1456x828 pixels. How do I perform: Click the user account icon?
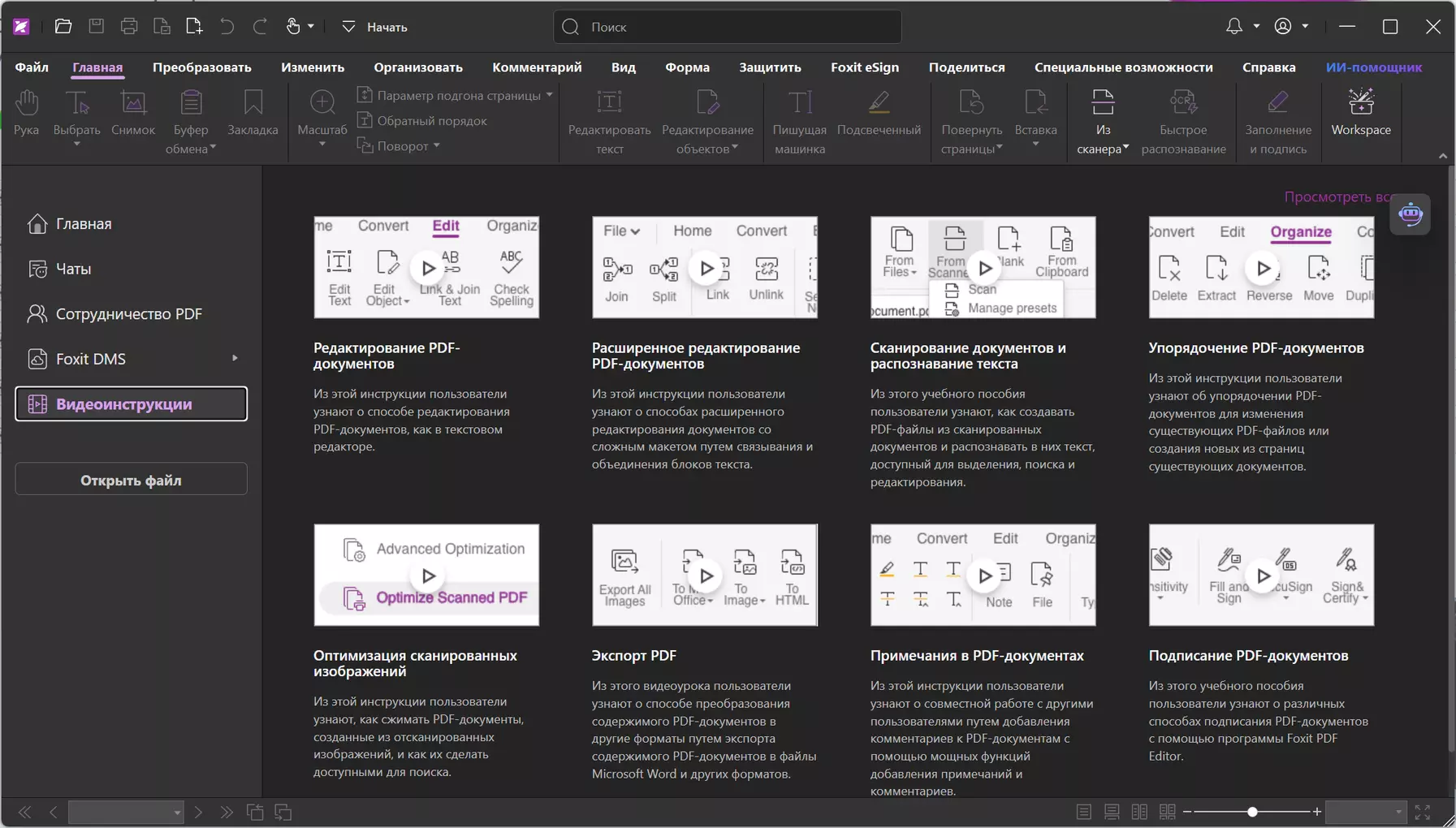[x=1283, y=26]
